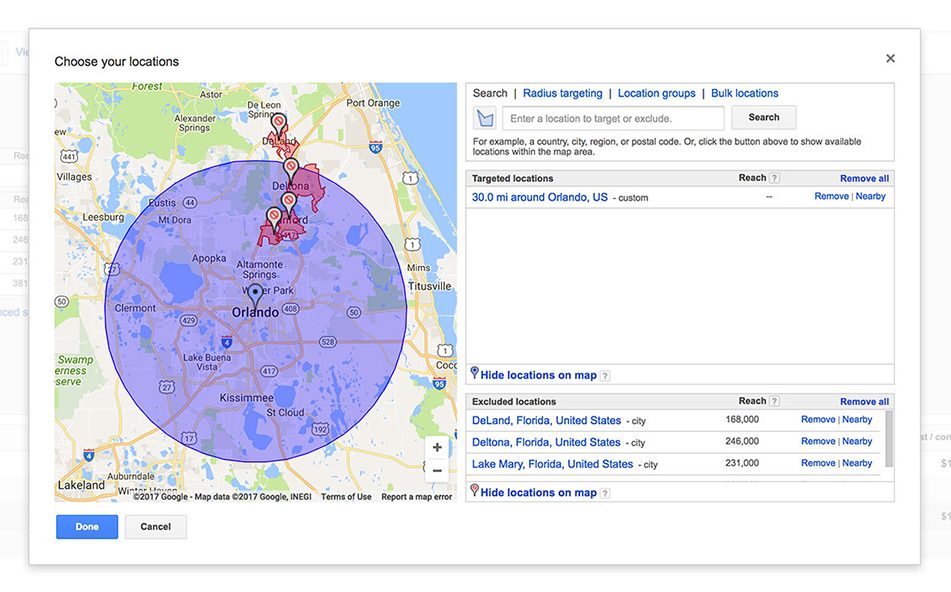
Task: Click the Reach help icon in Excluded locations
Action: [x=774, y=401]
